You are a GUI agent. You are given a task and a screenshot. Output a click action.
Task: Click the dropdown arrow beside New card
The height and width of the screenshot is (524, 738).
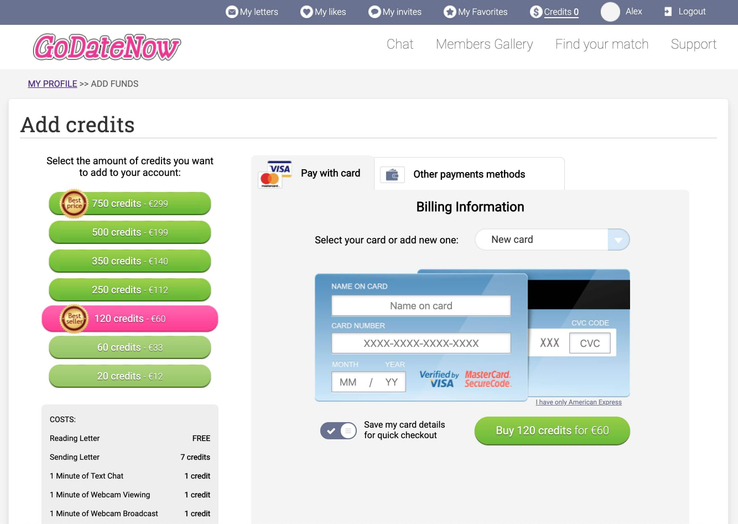pyautogui.click(x=619, y=240)
